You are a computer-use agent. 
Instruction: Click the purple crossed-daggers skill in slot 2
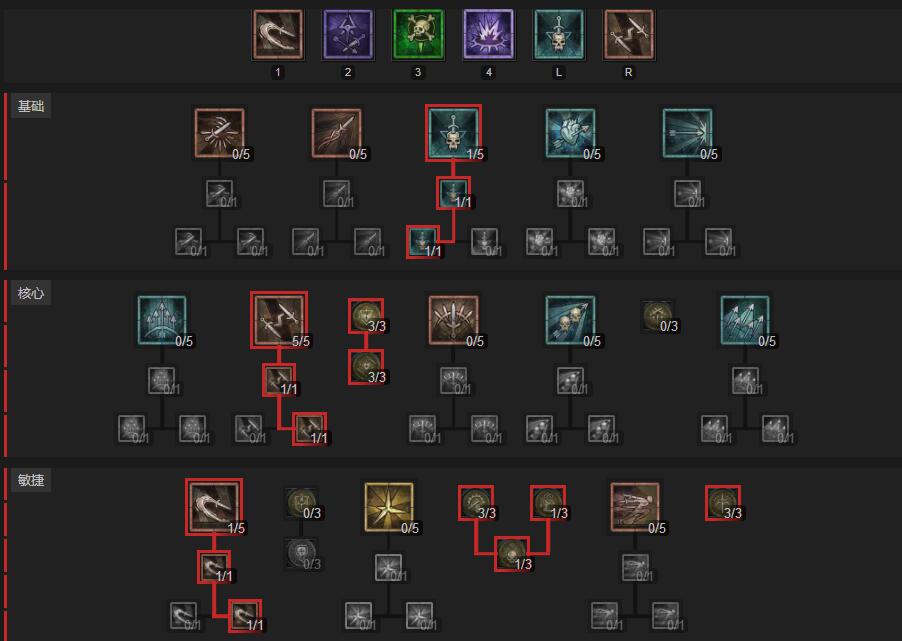coord(348,35)
